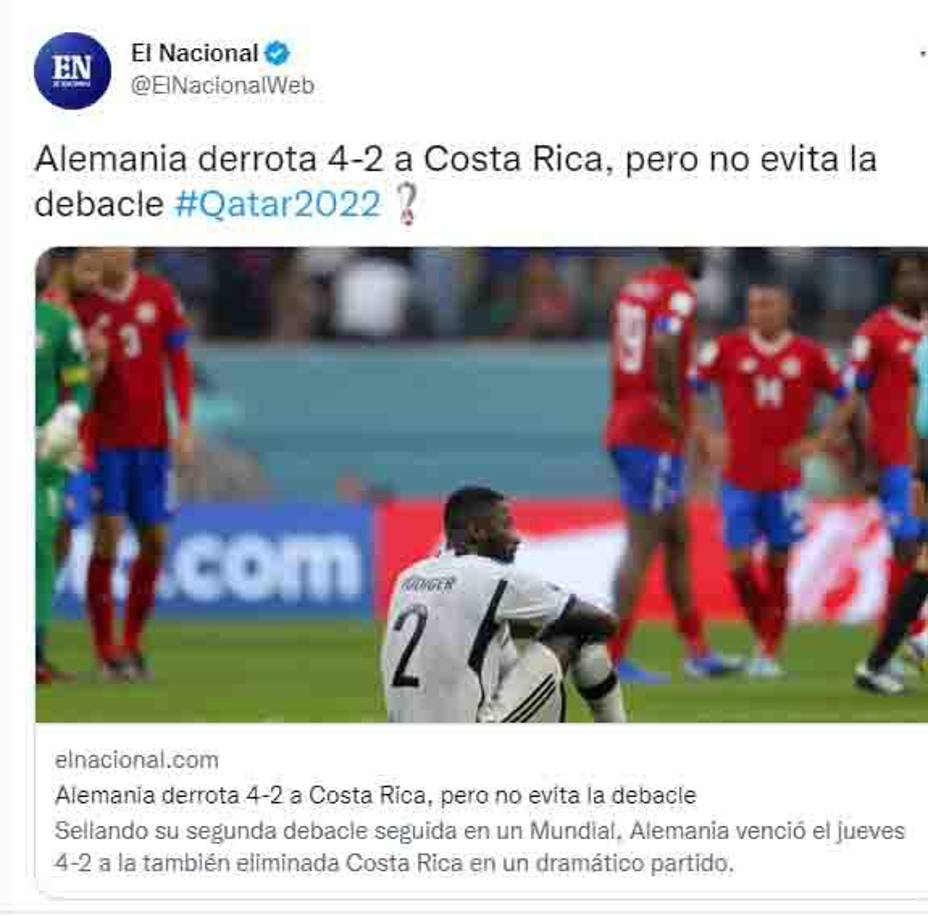The height and width of the screenshot is (918, 928).
Task: Open the El Nacional display name
Action: point(194,53)
